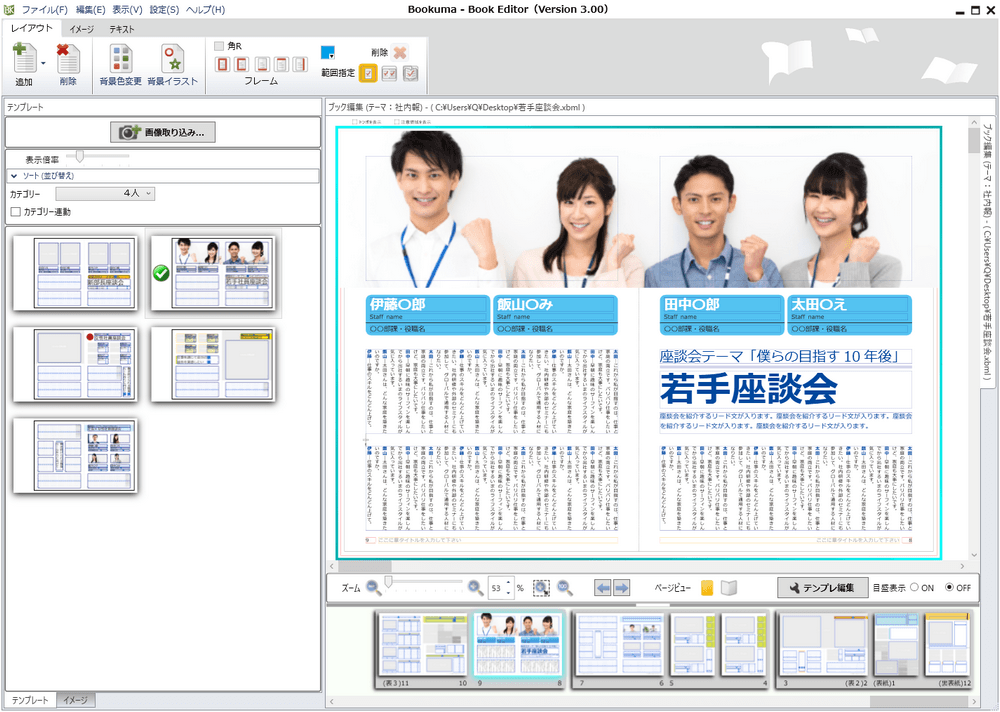Image resolution: width=1000 pixels, height=712 pixels.
Task: Switch to the テキスト ribbon tab
Action: point(122,30)
